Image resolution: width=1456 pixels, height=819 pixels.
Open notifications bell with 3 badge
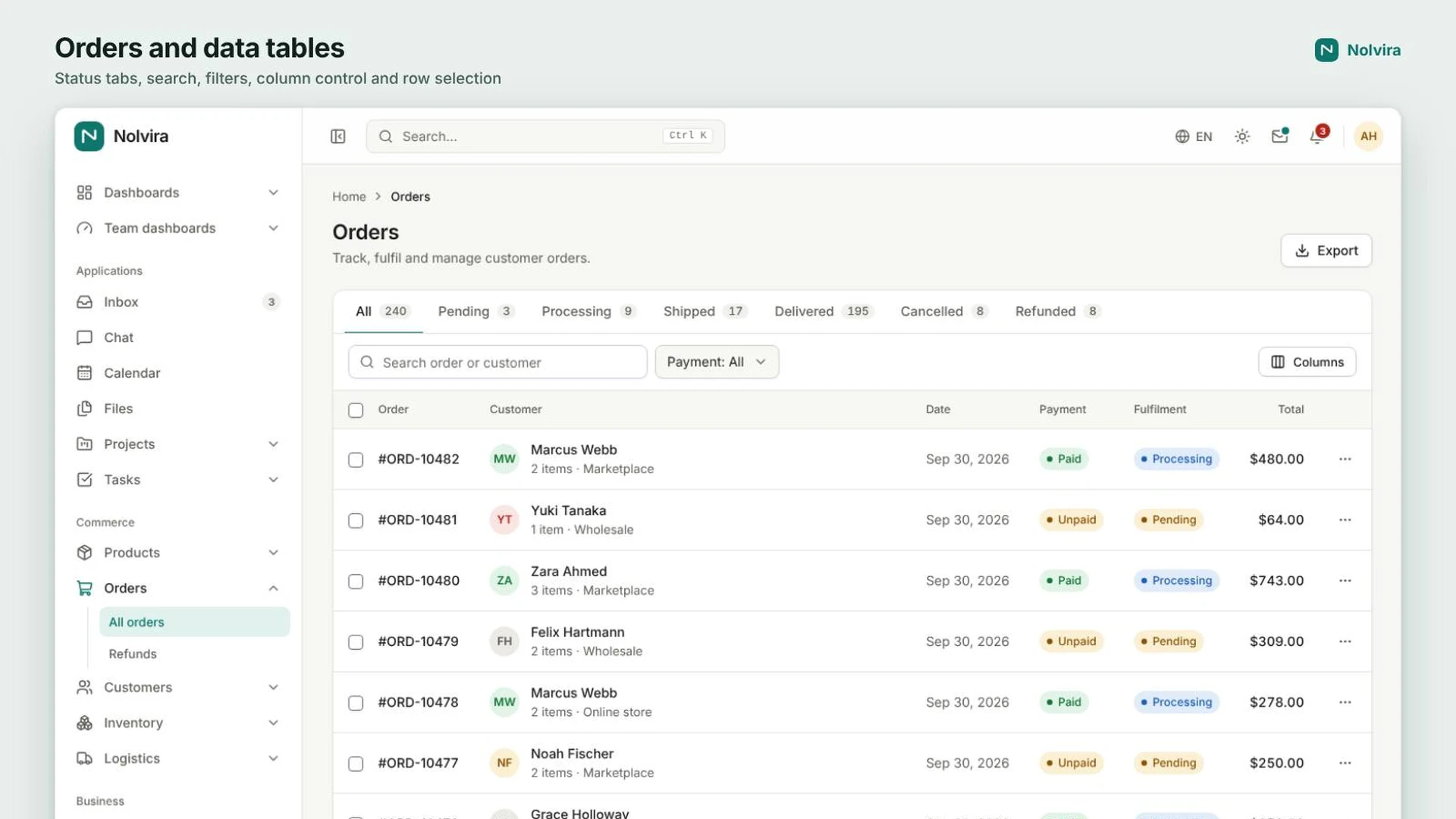pyautogui.click(x=1318, y=136)
